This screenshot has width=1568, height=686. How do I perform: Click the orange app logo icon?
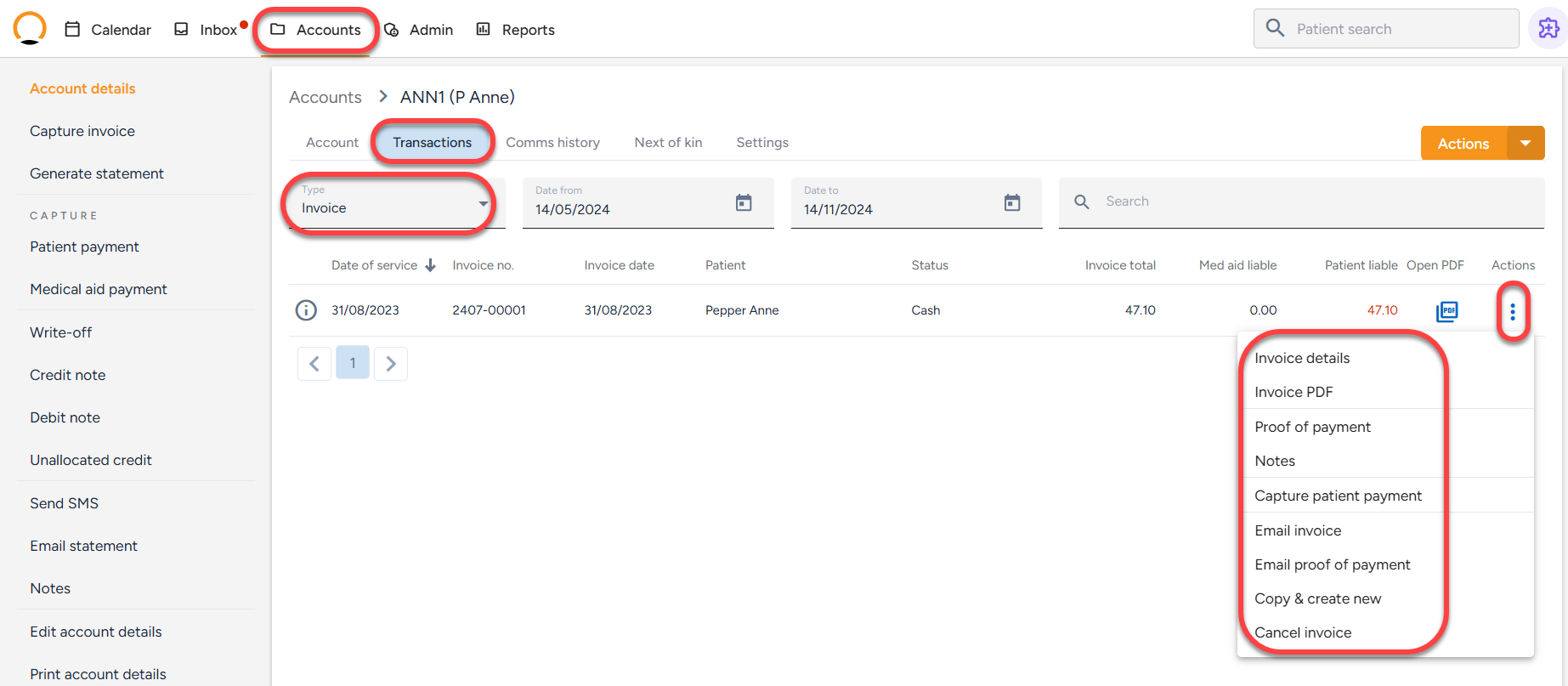[30, 28]
